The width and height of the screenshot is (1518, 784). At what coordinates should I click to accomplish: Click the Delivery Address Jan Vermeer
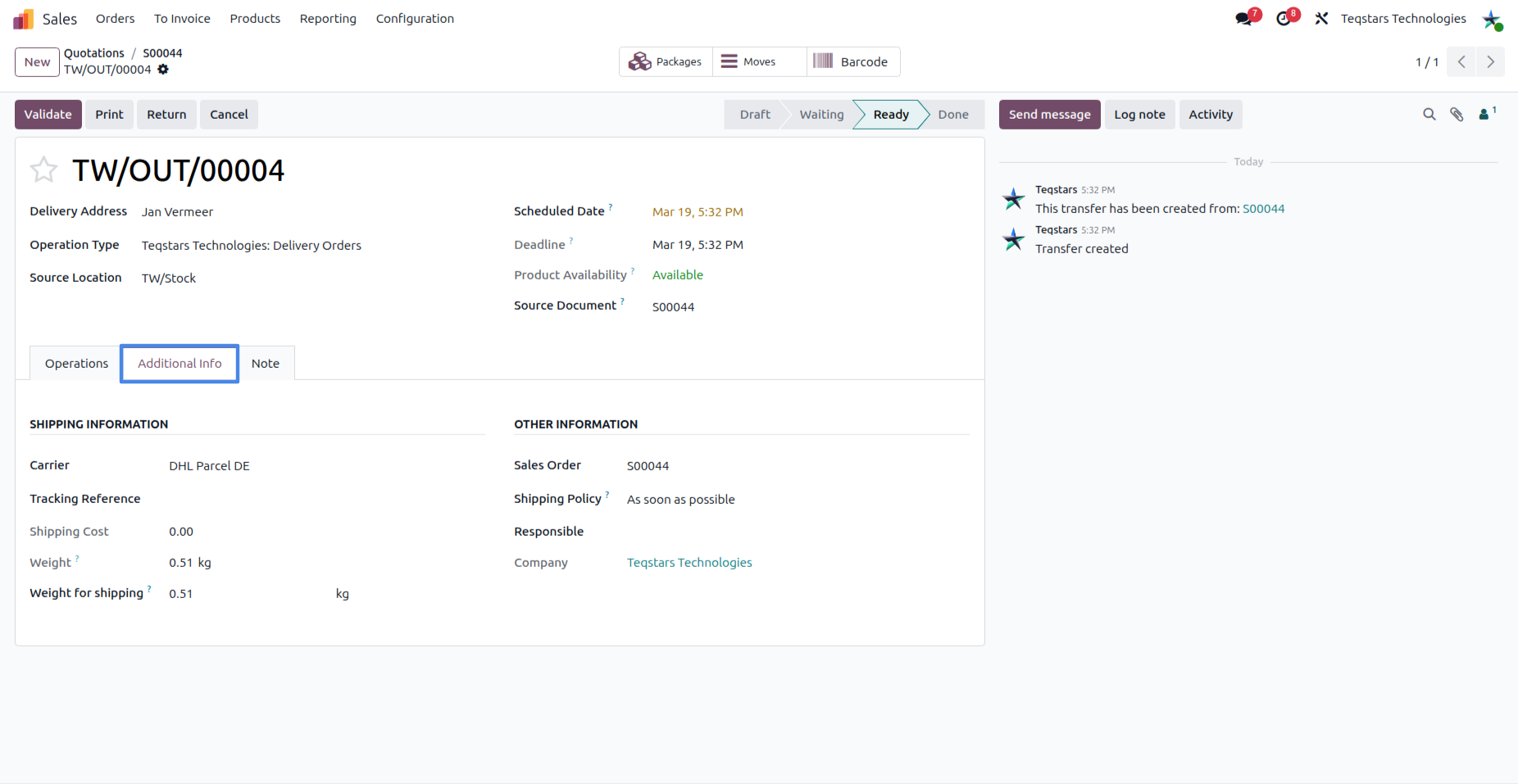pos(177,212)
